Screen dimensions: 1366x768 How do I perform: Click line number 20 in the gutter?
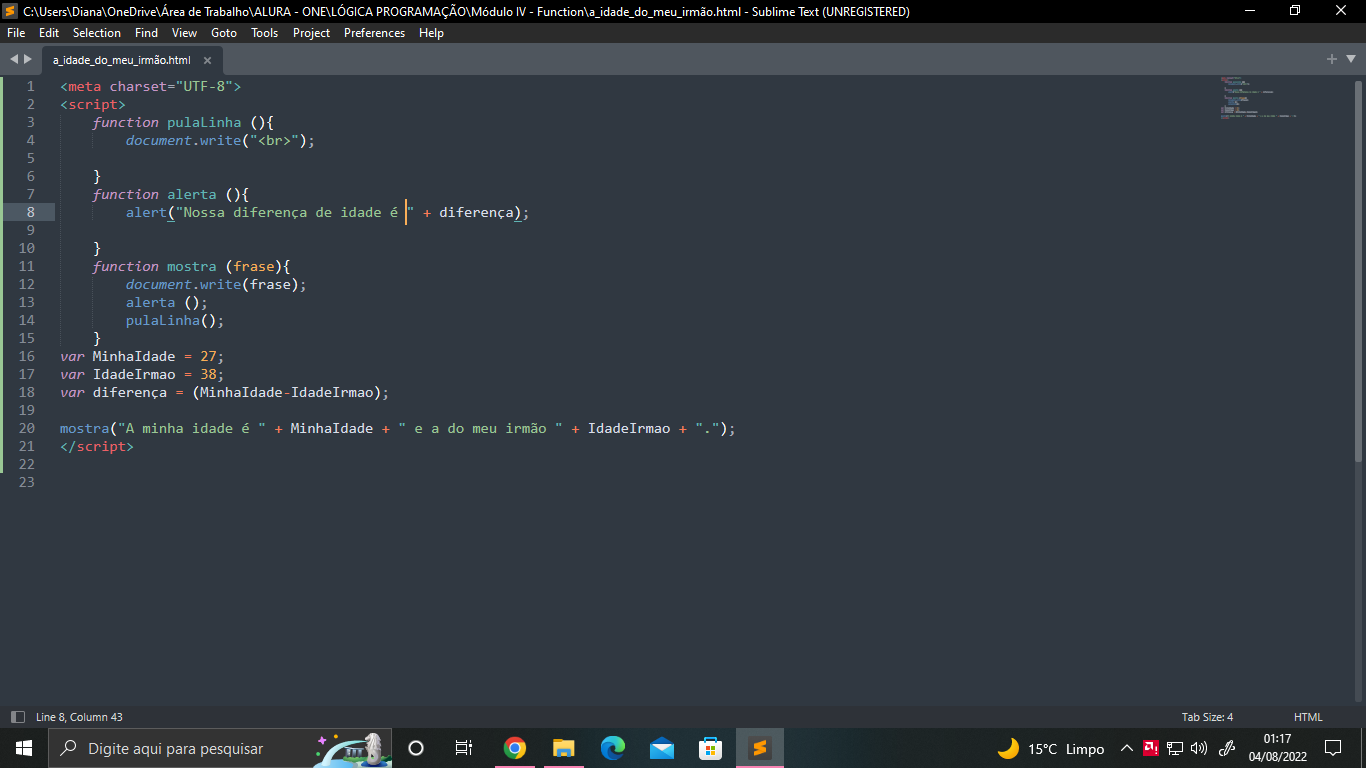tap(26, 428)
